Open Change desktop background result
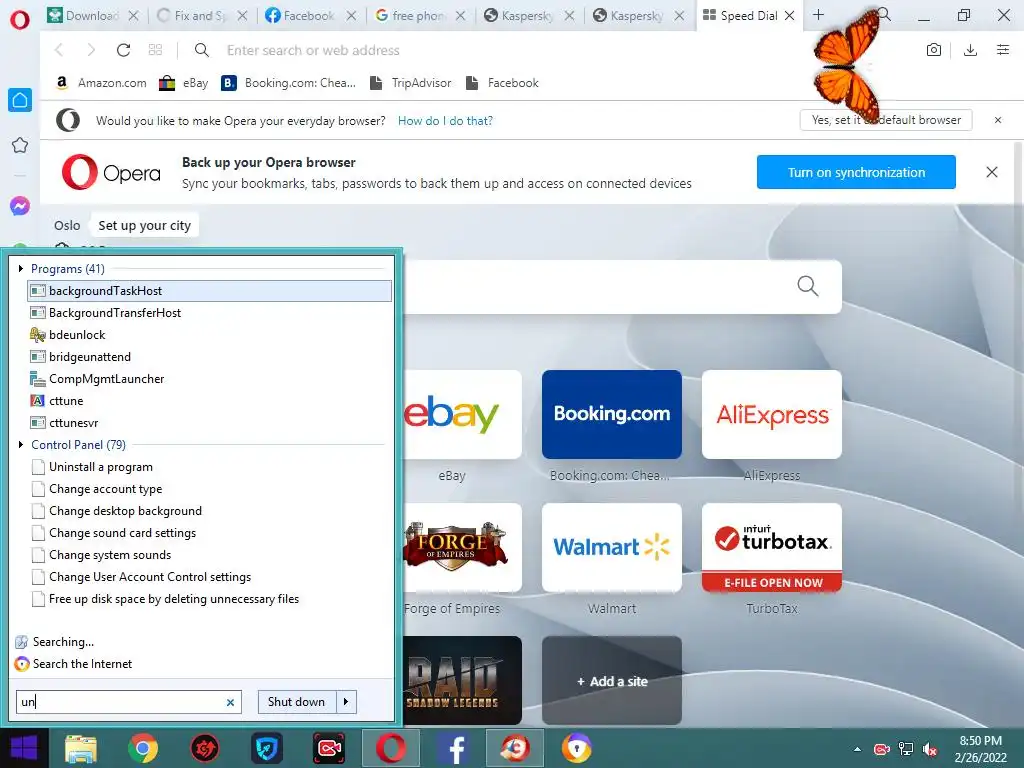Image resolution: width=1024 pixels, height=768 pixels. 210,511
